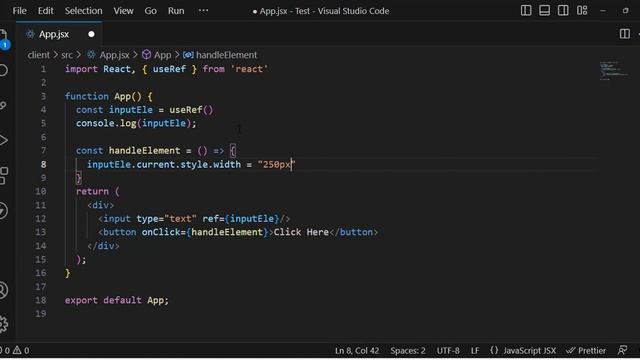Open Run and Debug view
This screenshot has height=360, width=640.
(3, 140)
